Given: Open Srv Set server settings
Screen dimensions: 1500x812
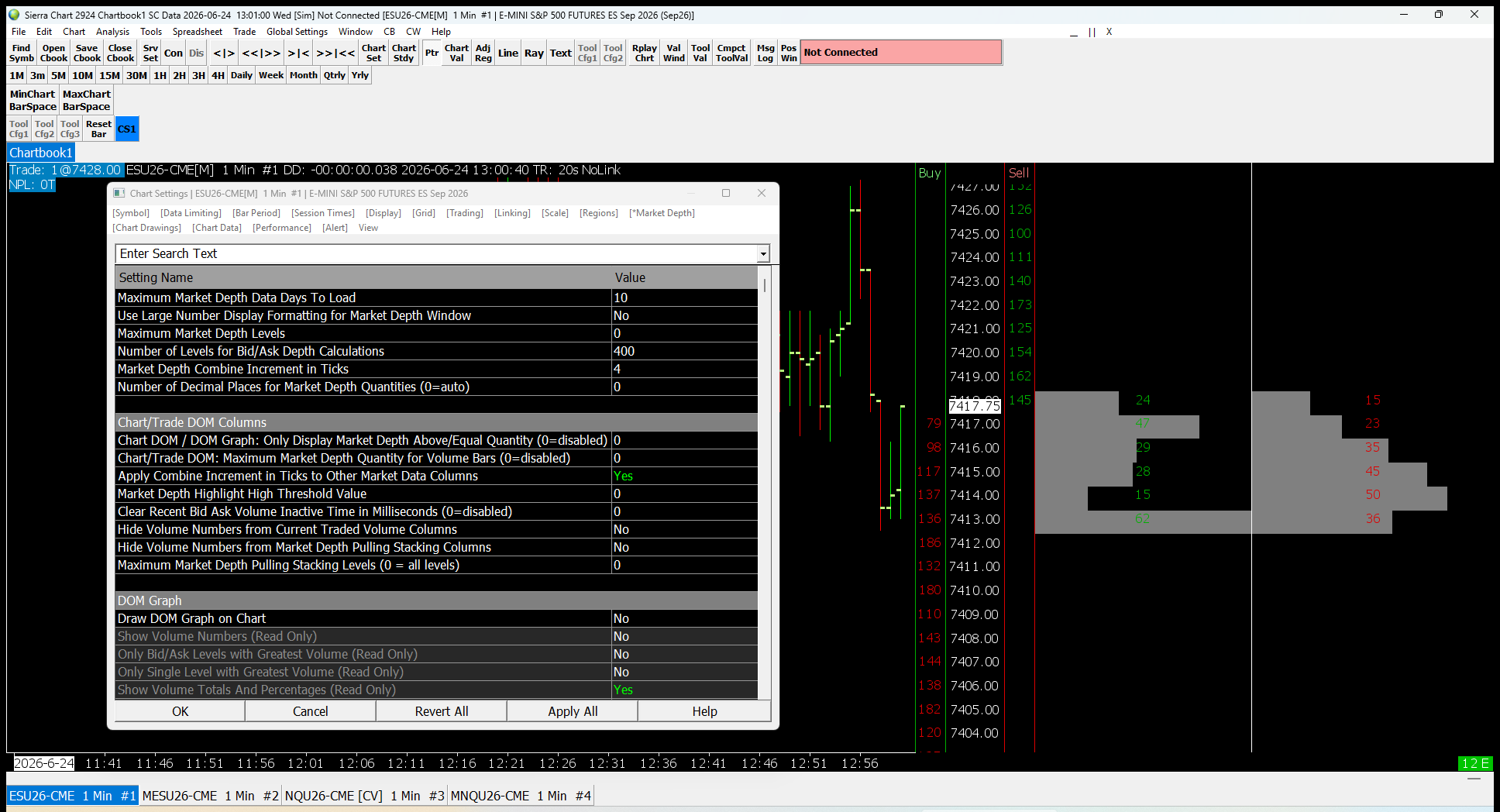Looking at the screenshot, I should tap(150, 53).
